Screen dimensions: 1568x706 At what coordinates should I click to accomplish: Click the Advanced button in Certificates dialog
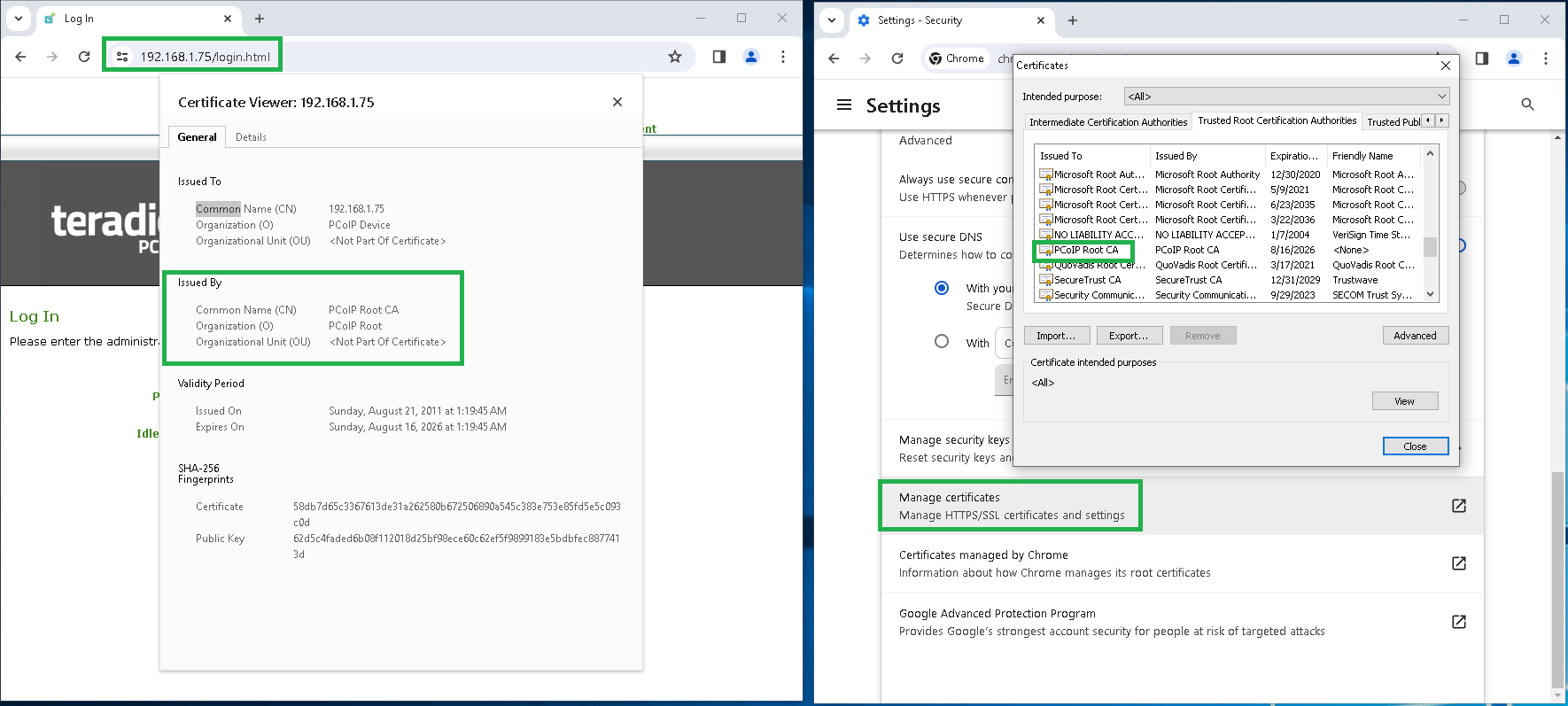point(1415,336)
